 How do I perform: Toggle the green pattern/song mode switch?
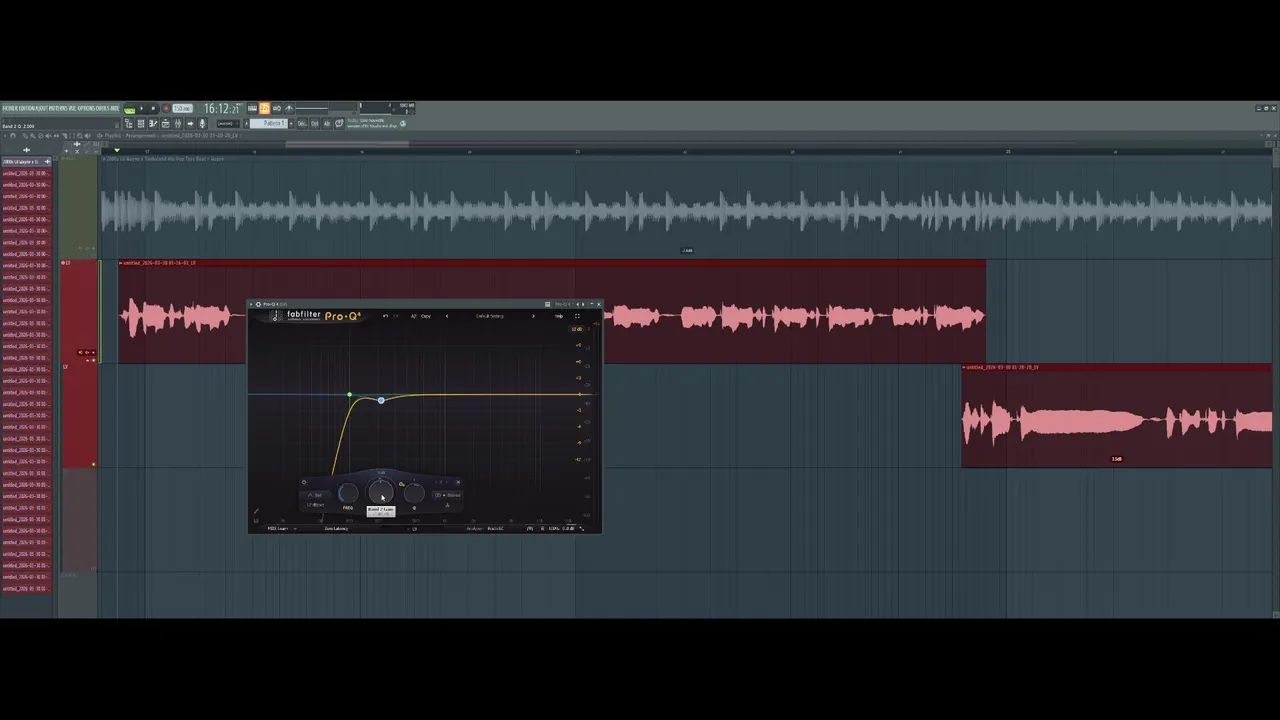(130, 109)
